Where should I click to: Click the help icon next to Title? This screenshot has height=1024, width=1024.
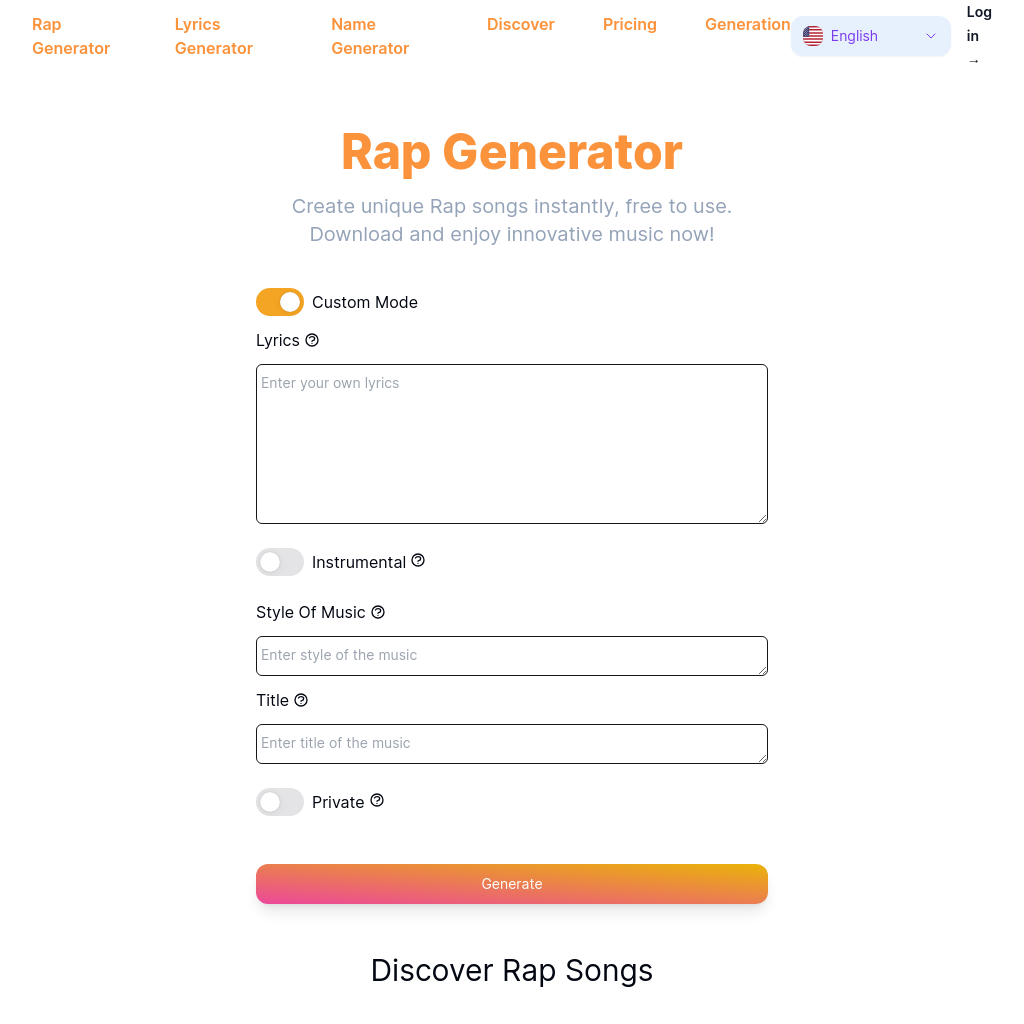[x=301, y=700]
